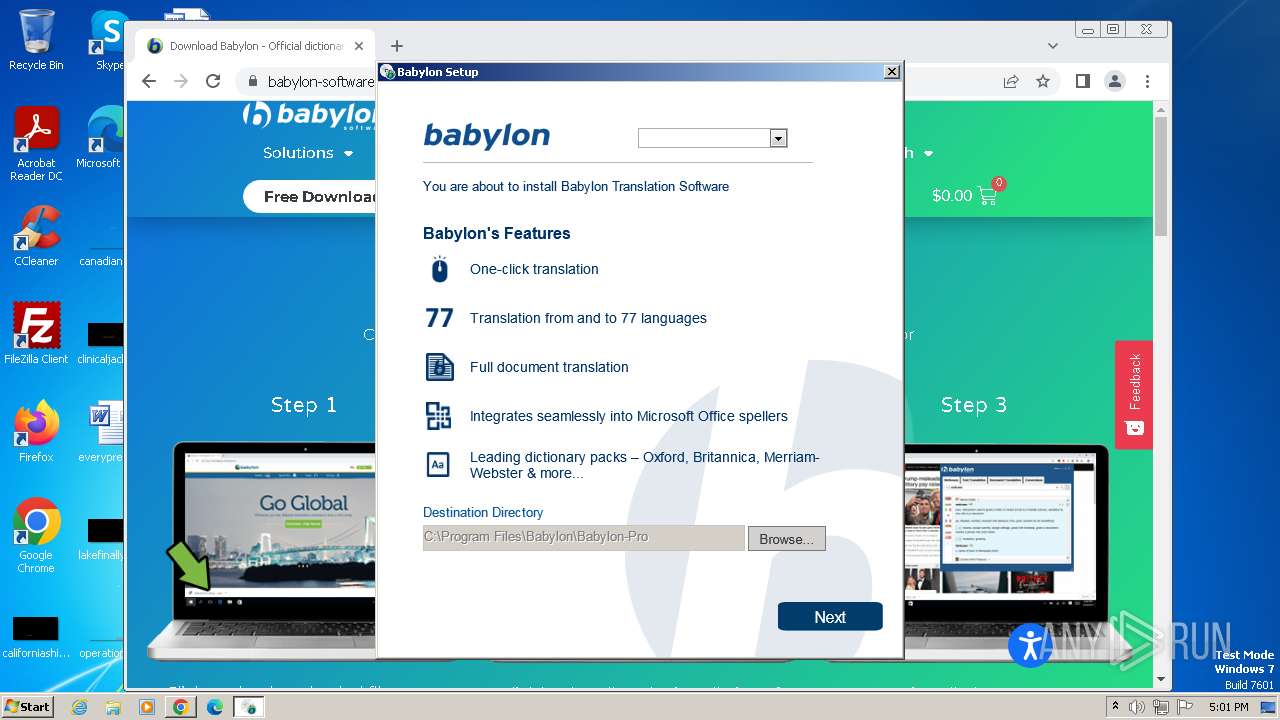Click the share page icon in Chrome
1280x720 pixels.
(1011, 81)
